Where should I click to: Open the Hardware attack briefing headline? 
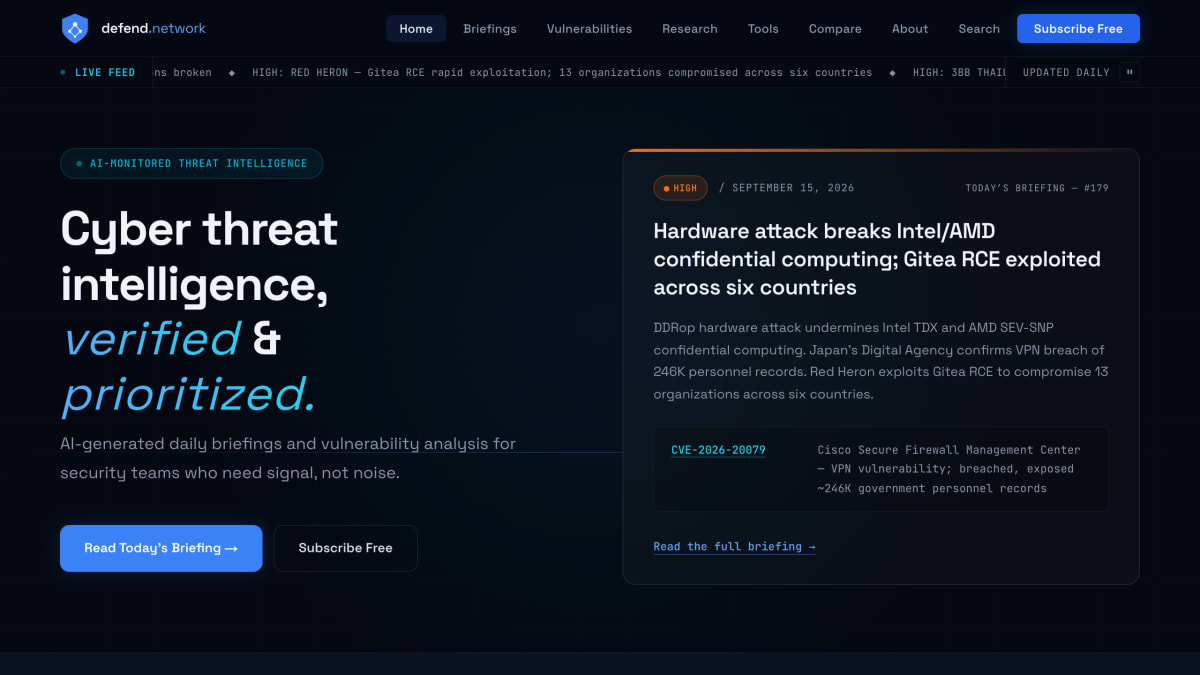pyautogui.click(x=877, y=259)
